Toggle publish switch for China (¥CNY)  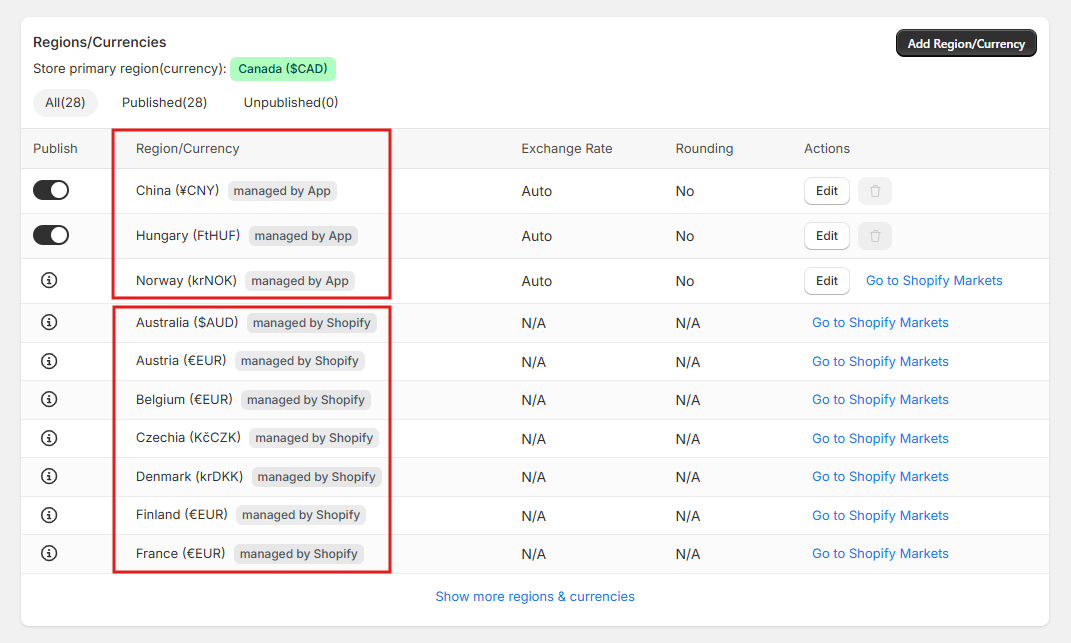point(51,190)
